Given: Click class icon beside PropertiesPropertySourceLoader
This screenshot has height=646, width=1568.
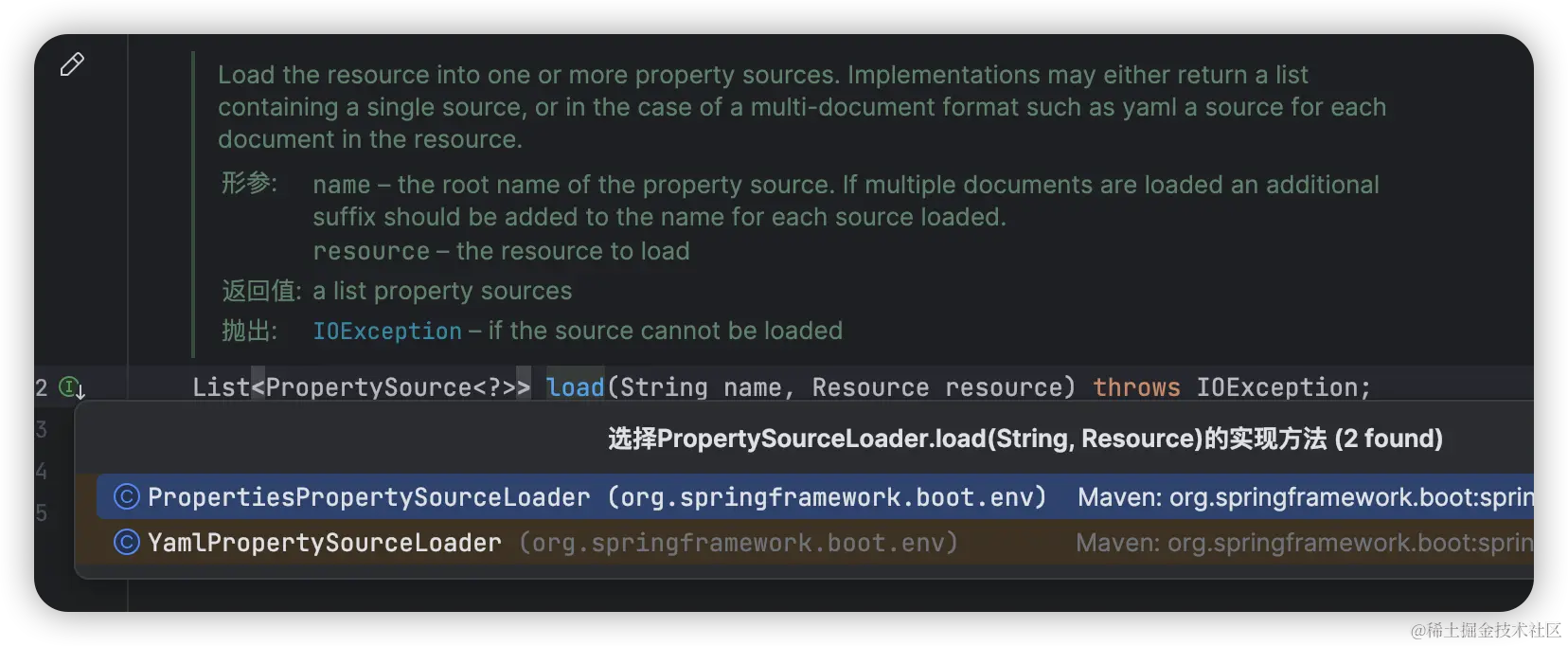Looking at the screenshot, I should tap(127, 496).
